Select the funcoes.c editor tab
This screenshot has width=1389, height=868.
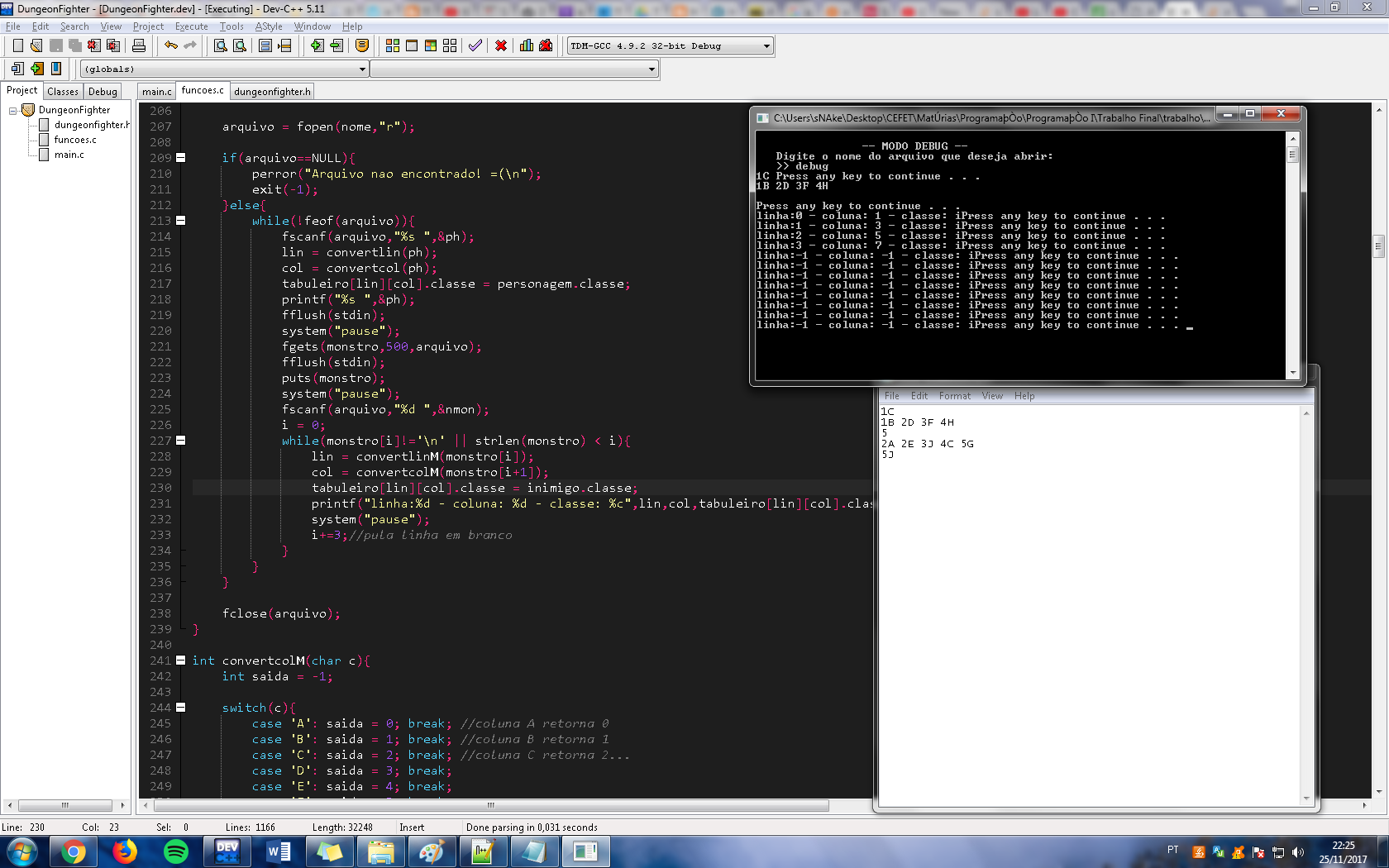point(203,91)
